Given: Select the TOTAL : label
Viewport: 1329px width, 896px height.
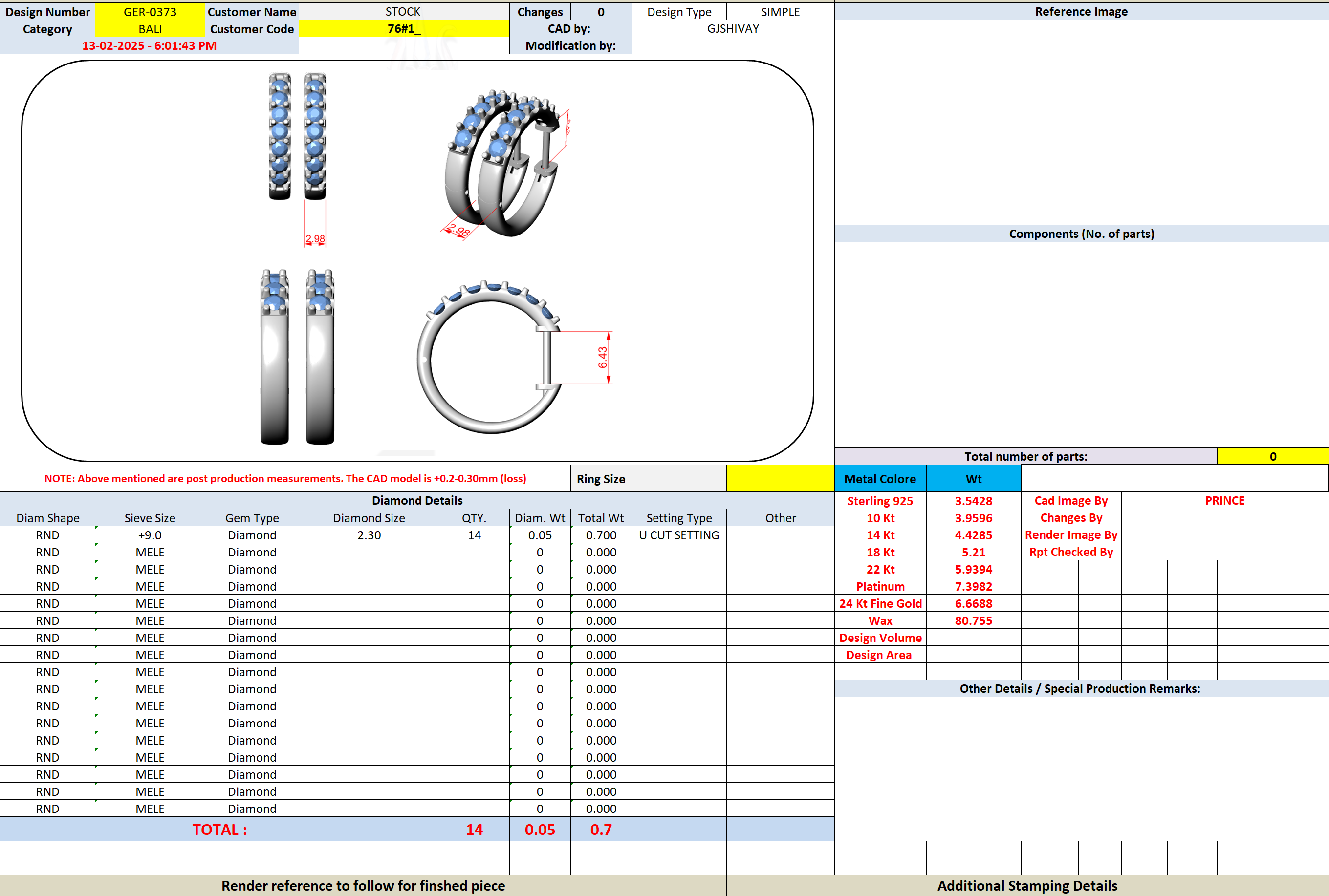Looking at the screenshot, I should [x=219, y=829].
